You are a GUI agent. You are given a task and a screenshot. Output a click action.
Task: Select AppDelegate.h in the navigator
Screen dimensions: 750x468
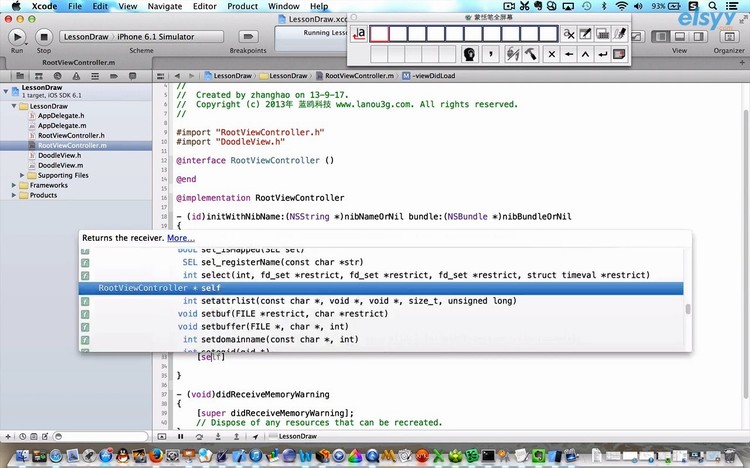(x=61, y=115)
